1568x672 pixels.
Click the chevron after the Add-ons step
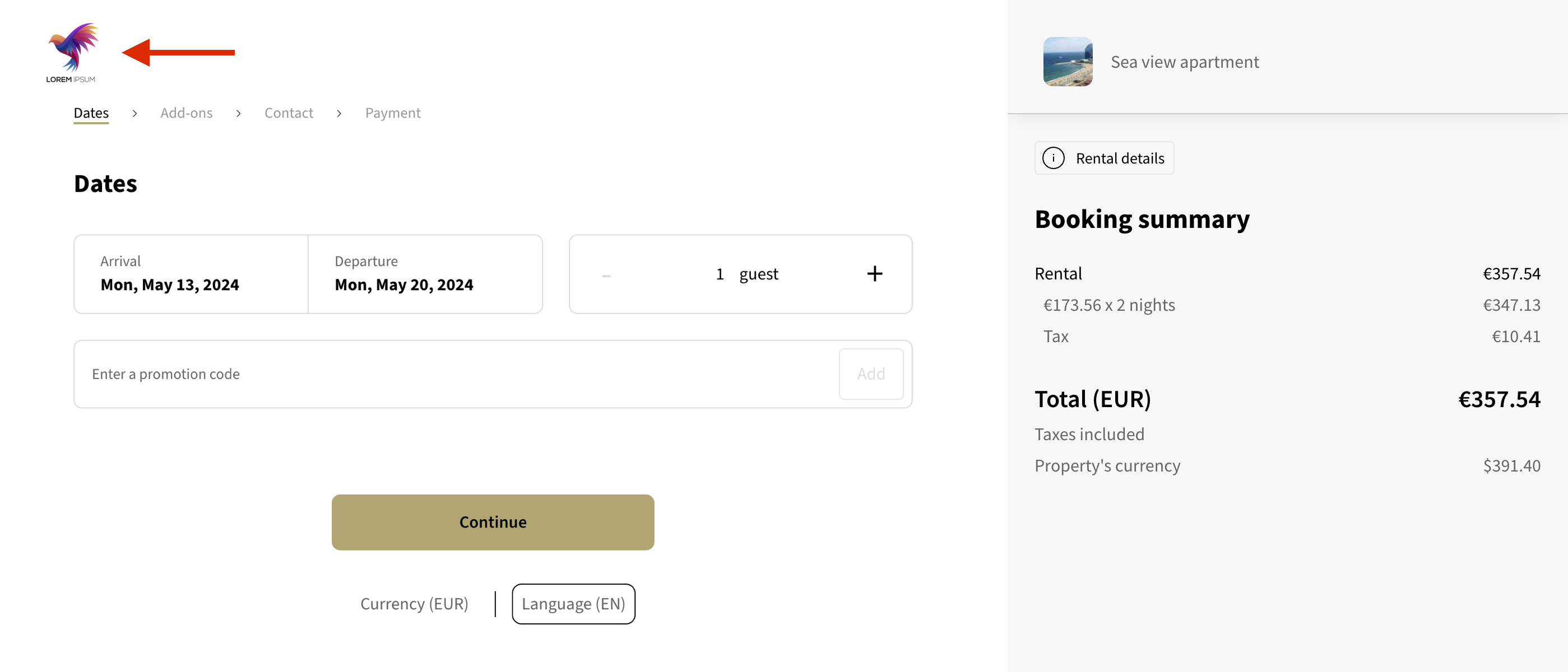point(239,113)
